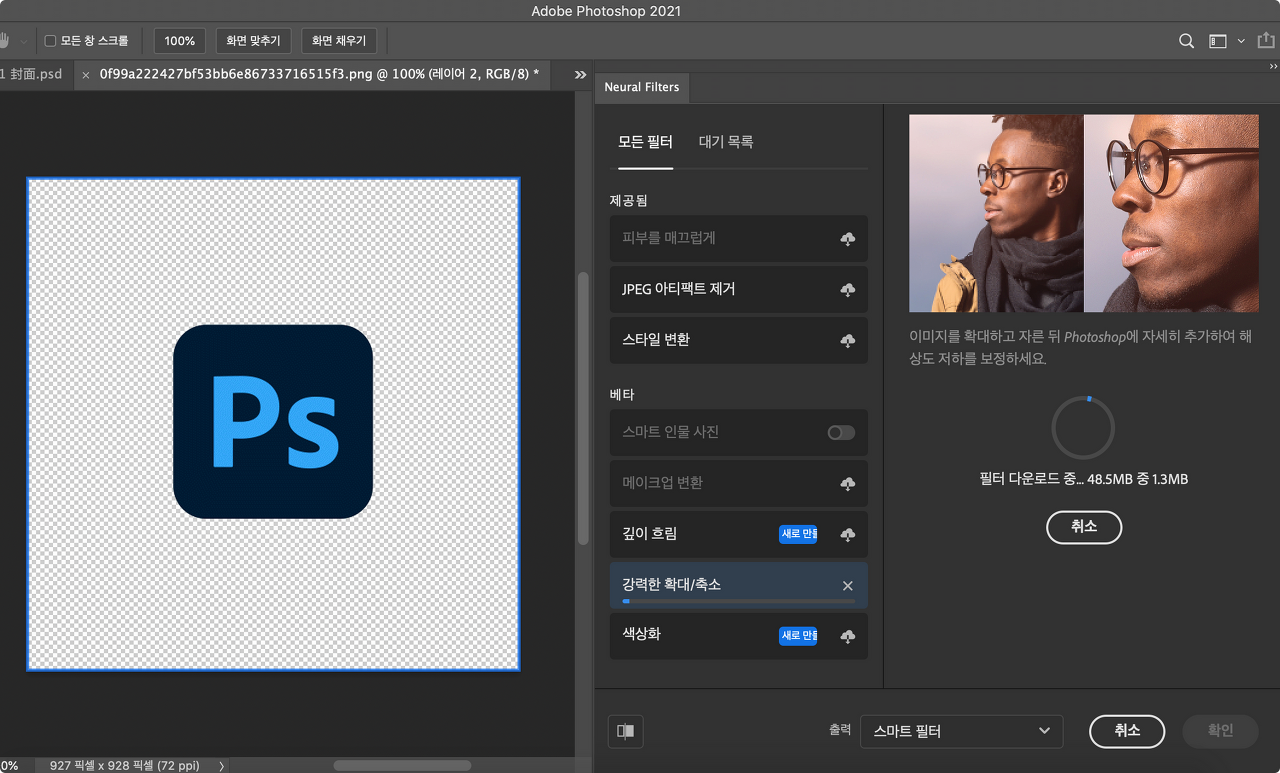Download the 스타일 변환 cloud icon
Screen dimensions: 1280x773
(x=848, y=341)
